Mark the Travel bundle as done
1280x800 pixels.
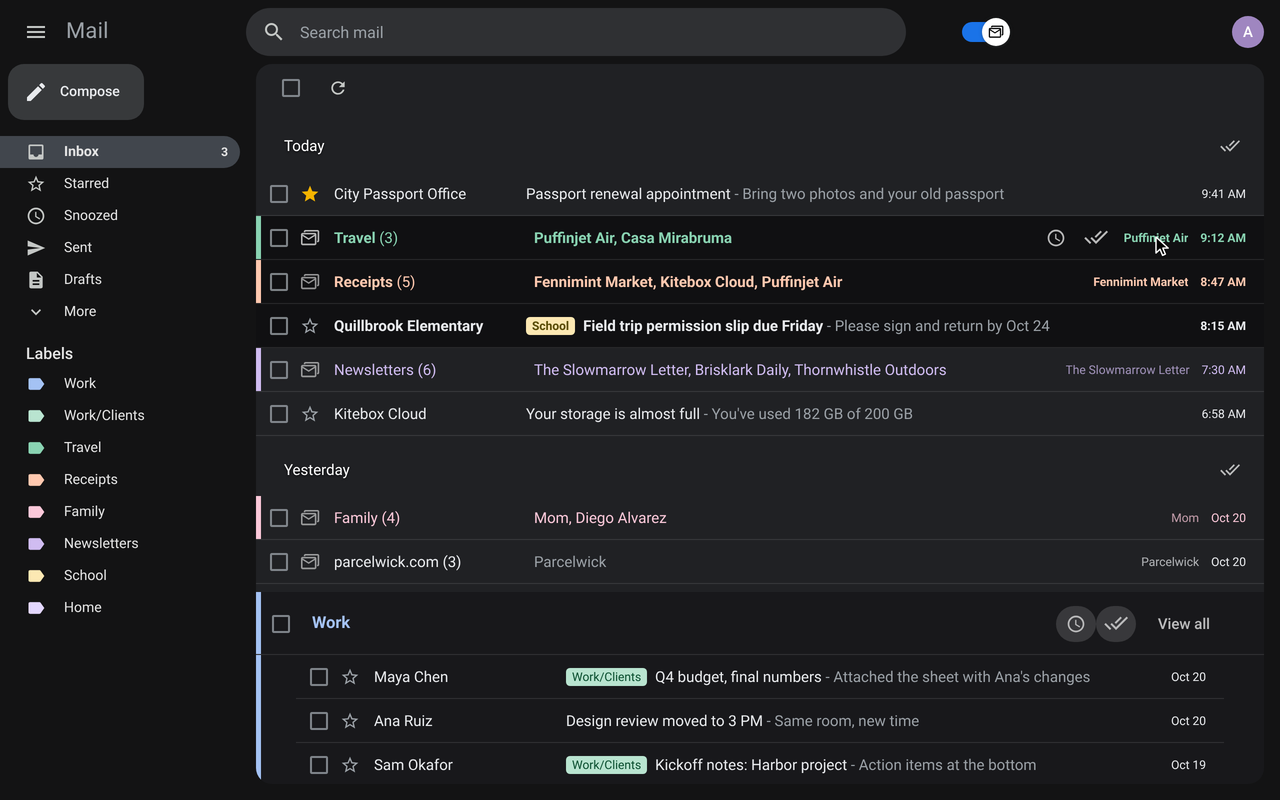point(1096,238)
